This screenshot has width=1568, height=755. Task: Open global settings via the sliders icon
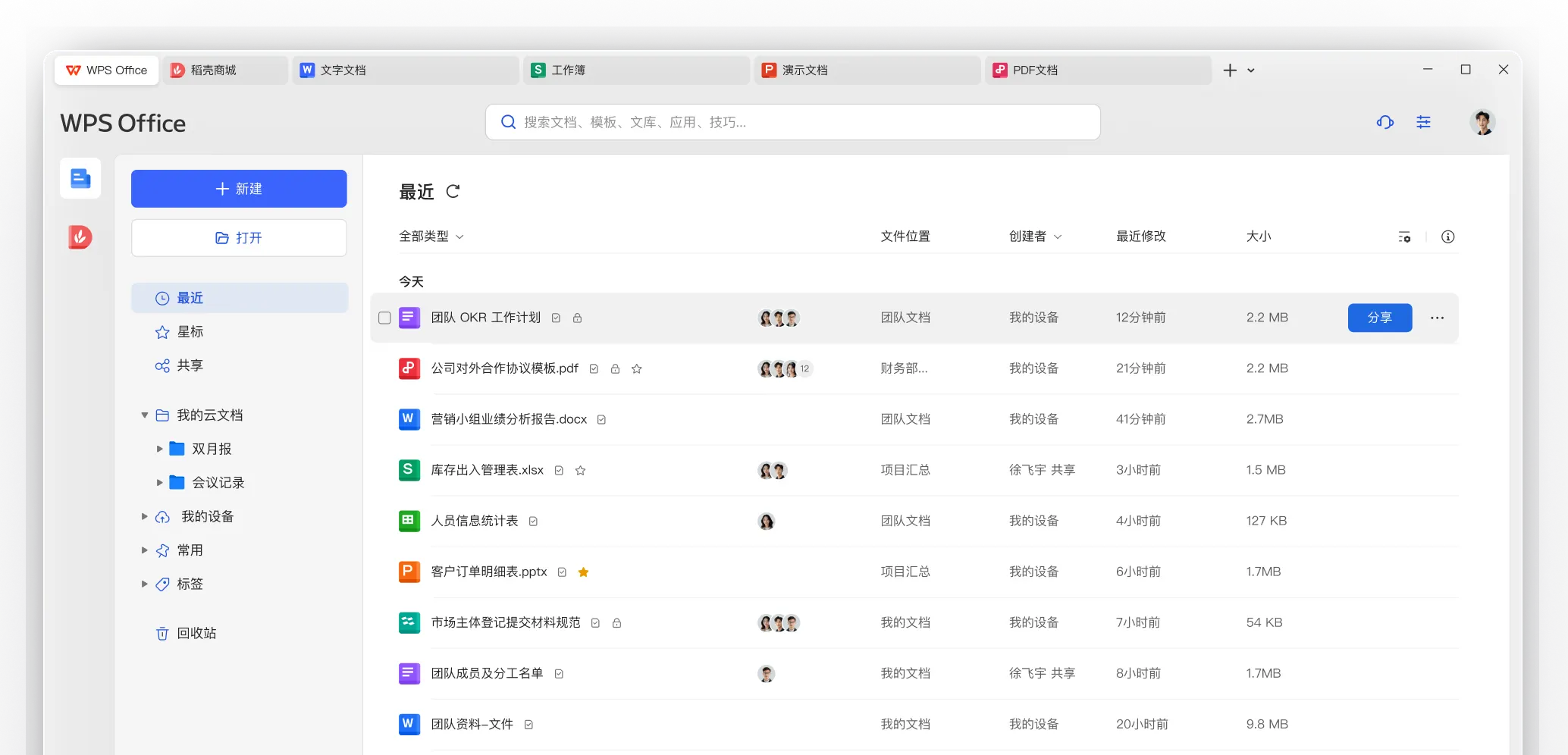point(1423,122)
